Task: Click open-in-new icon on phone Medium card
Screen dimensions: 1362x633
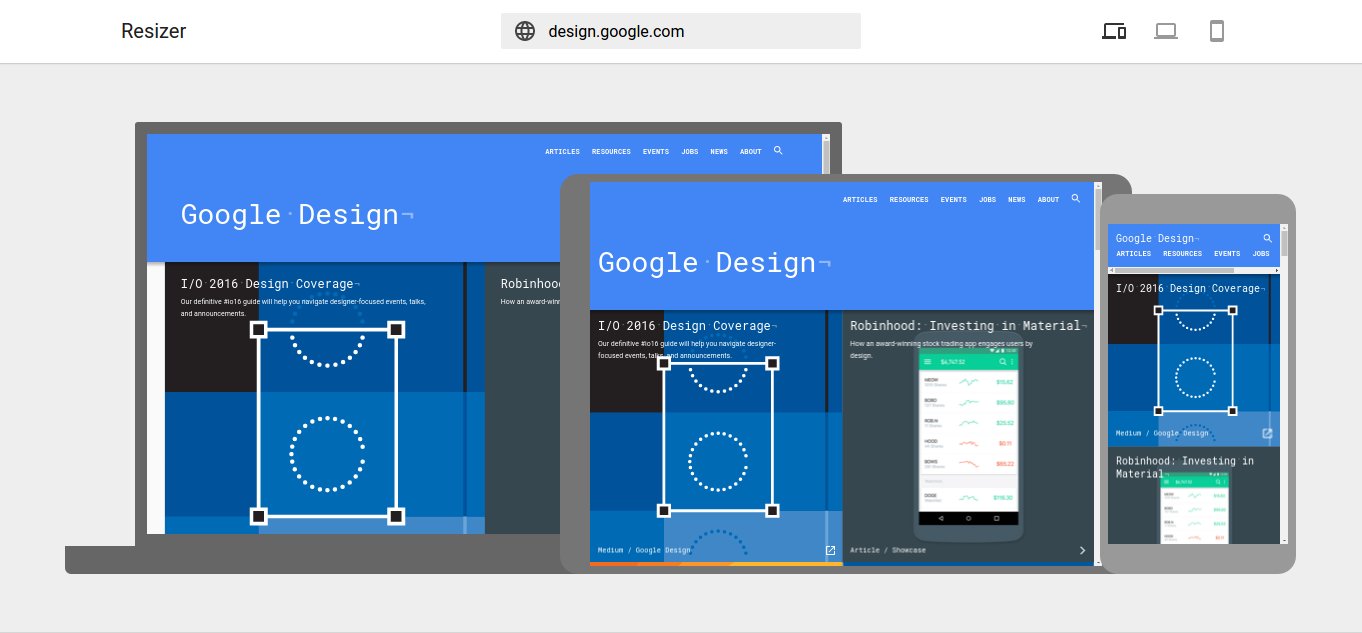Action: click(x=1267, y=434)
